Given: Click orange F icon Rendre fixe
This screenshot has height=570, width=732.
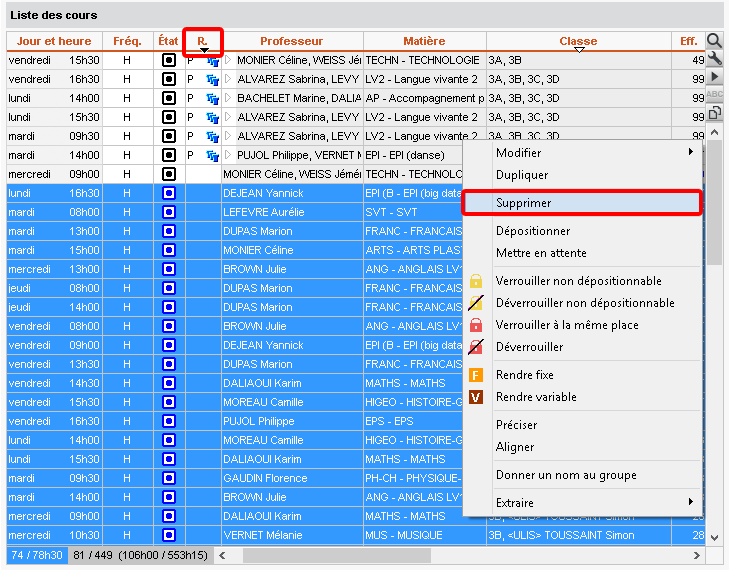Looking at the screenshot, I should point(476,375).
